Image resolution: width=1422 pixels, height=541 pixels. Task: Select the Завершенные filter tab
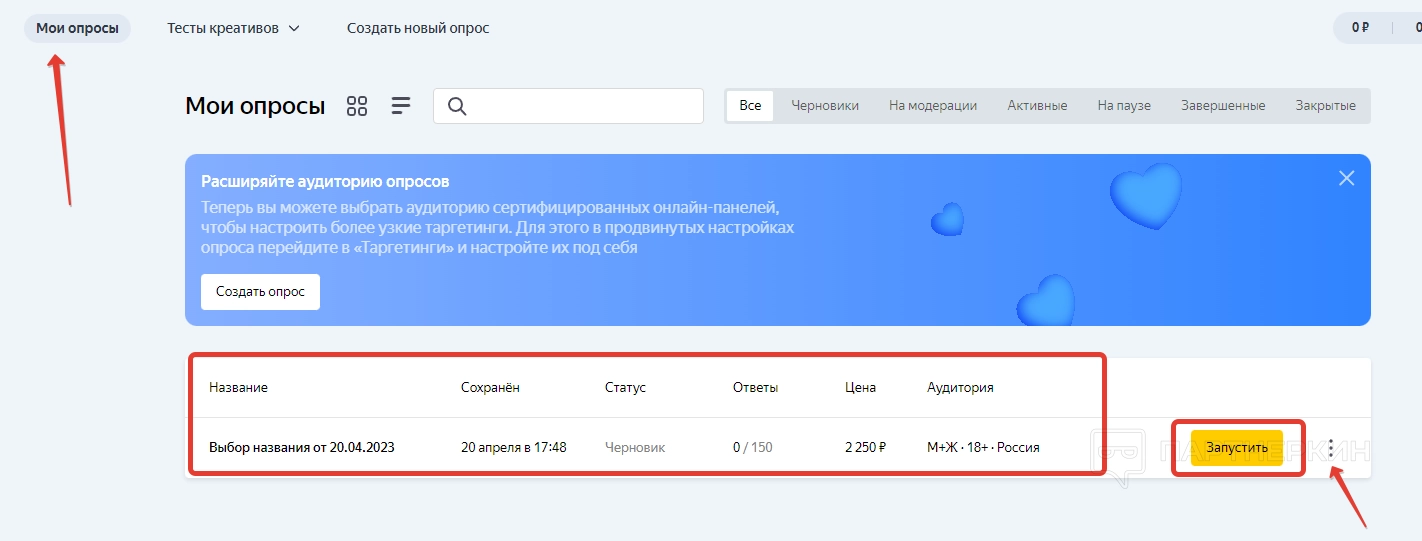[x=1223, y=105]
